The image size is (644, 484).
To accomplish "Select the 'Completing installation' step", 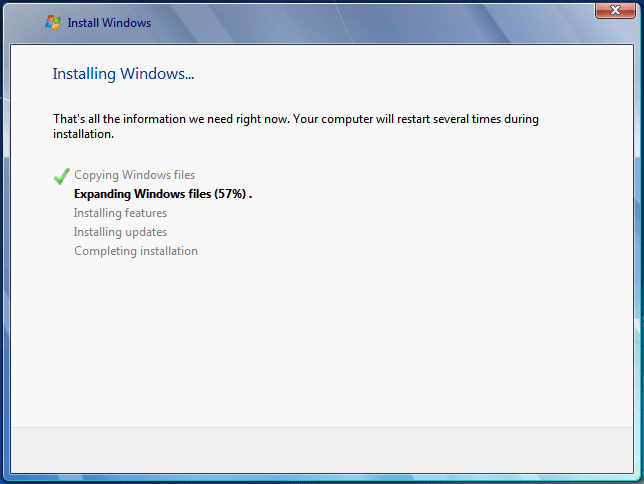I will click(136, 251).
